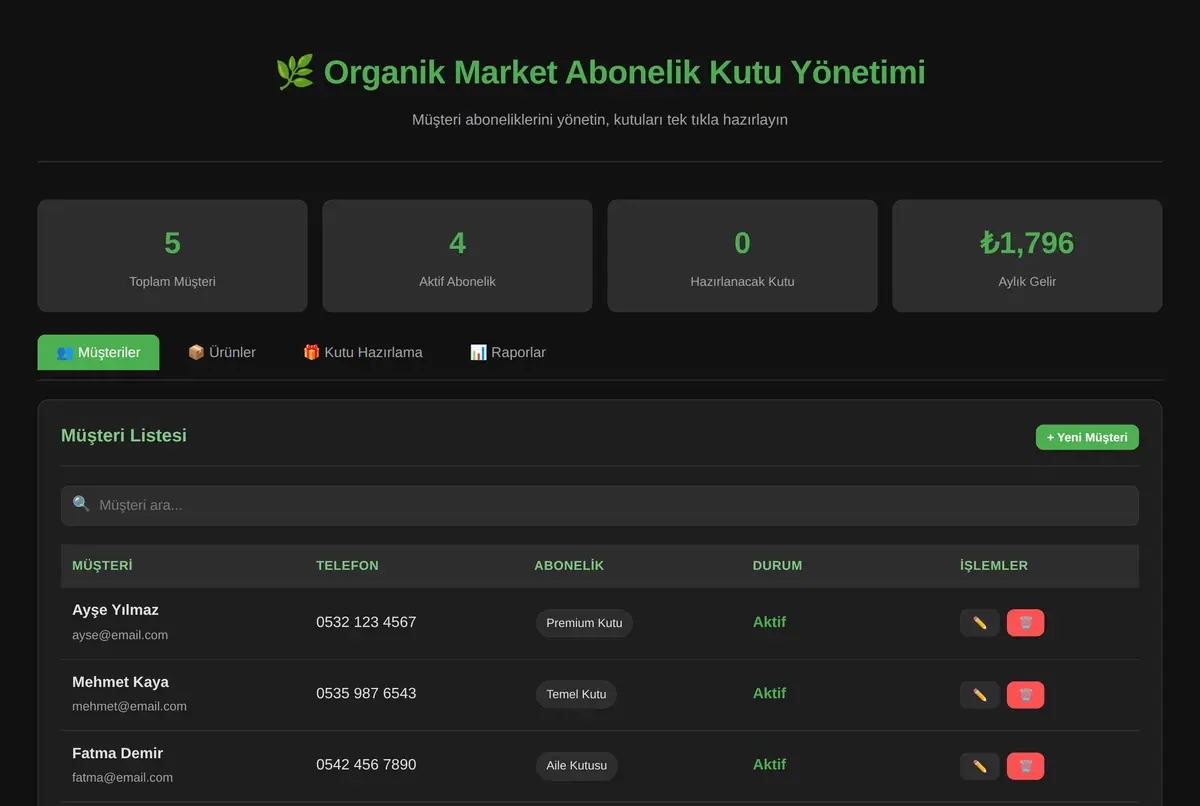The image size is (1200, 806).
Task: Click the leaf icon beside the title
Action: [295, 72]
